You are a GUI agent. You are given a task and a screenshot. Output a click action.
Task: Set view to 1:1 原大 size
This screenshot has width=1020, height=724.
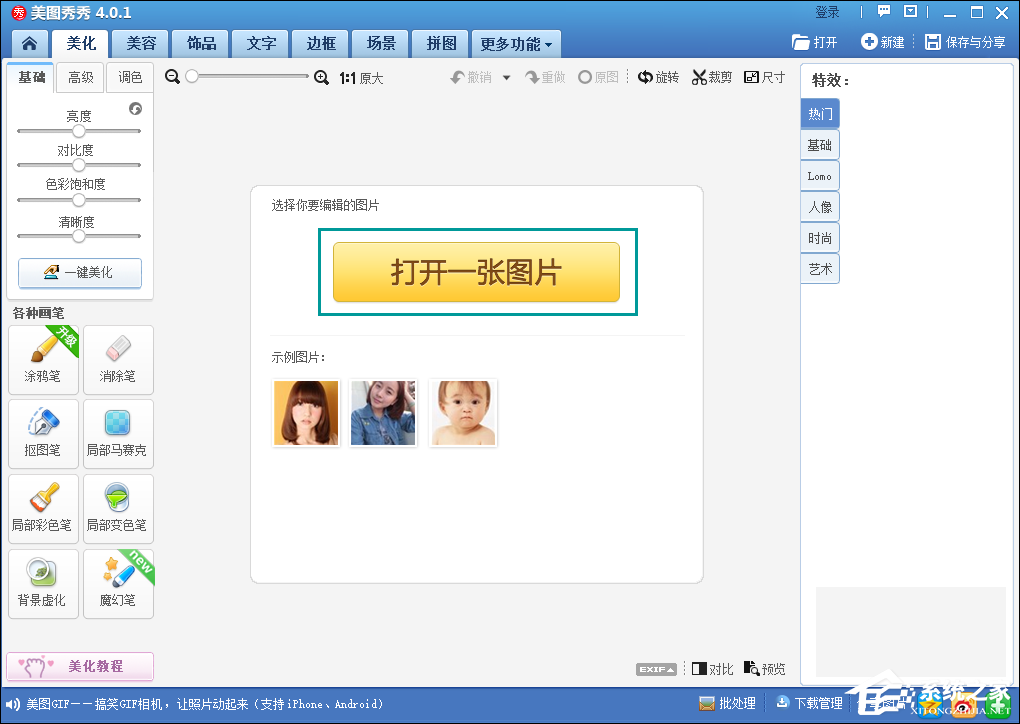[x=361, y=78]
